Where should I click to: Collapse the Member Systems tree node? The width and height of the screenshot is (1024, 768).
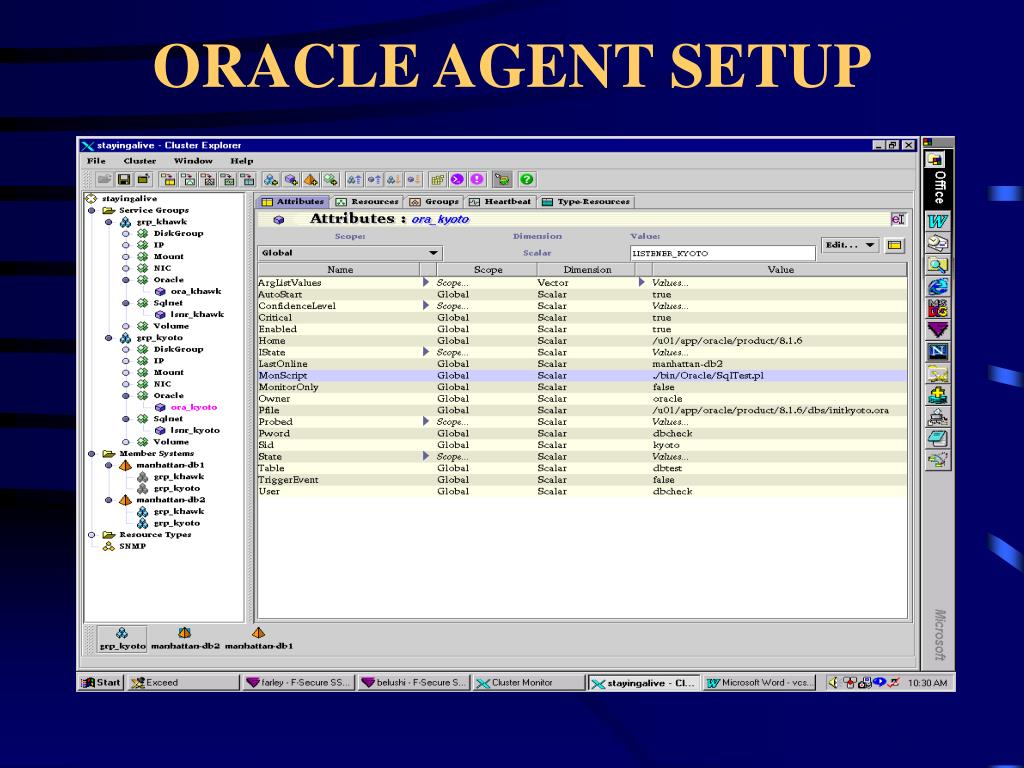coord(92,453)
